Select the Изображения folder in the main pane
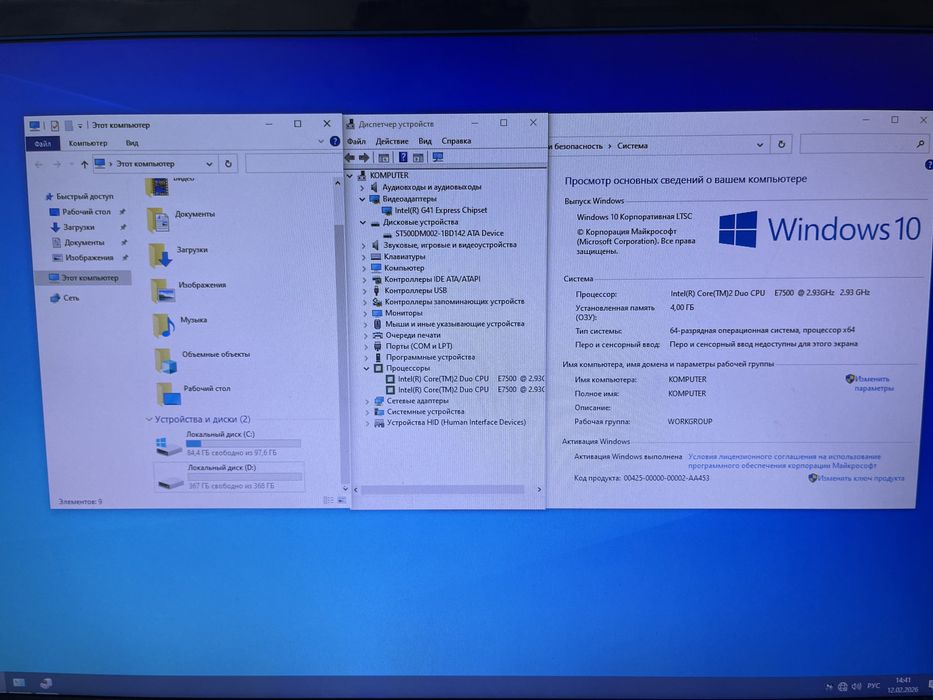 coord(188,290)
